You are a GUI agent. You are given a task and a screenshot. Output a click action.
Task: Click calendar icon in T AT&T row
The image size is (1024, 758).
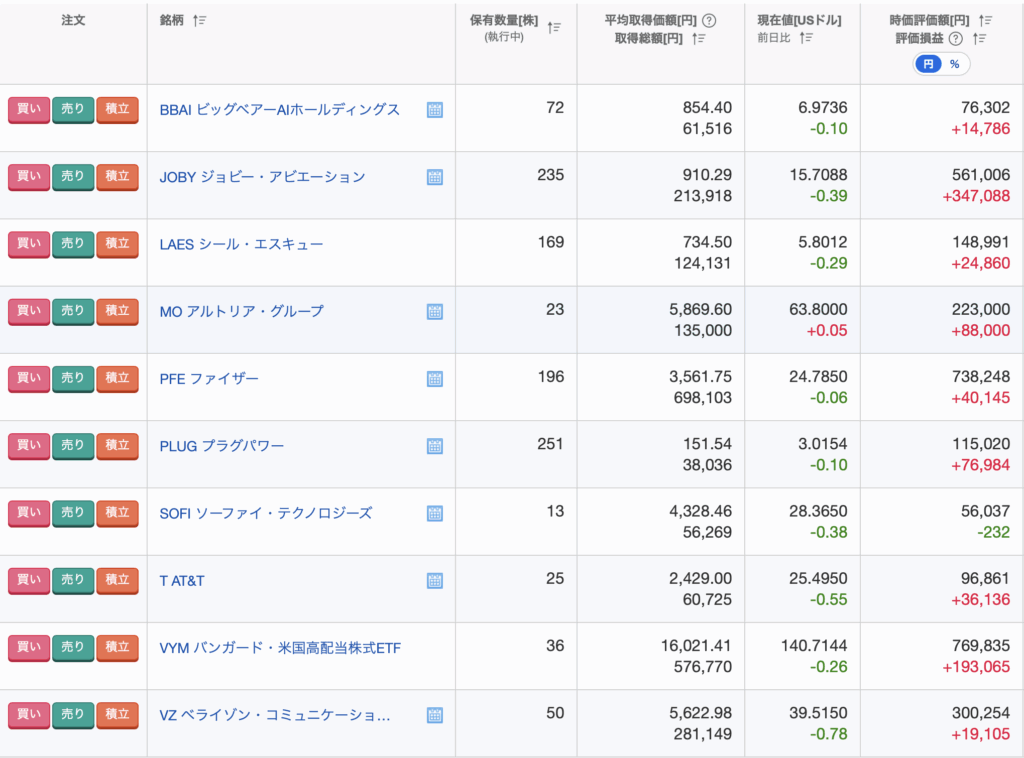point(435,581)
